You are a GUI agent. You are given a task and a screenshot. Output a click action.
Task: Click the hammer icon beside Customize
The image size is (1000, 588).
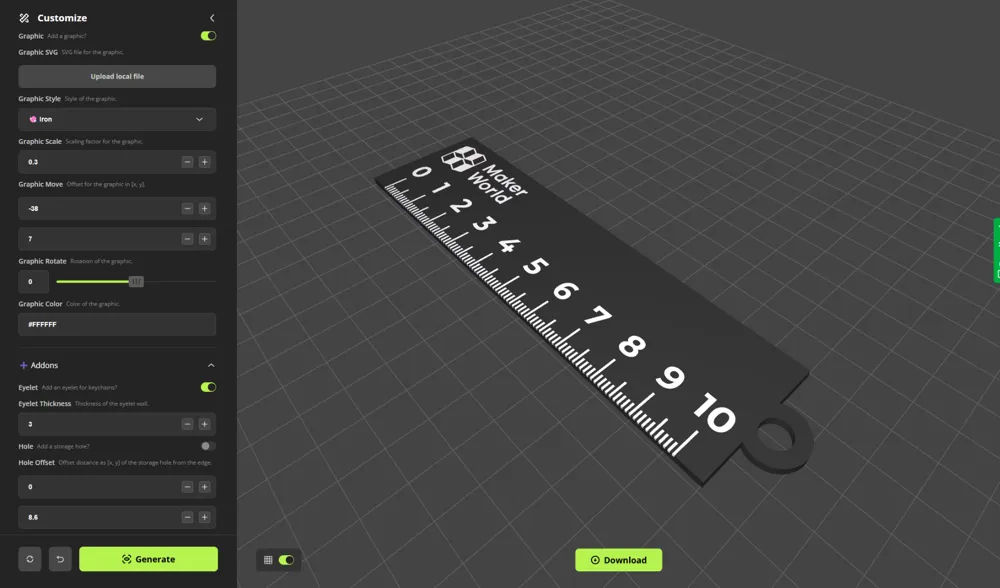[x=22, y=17]
